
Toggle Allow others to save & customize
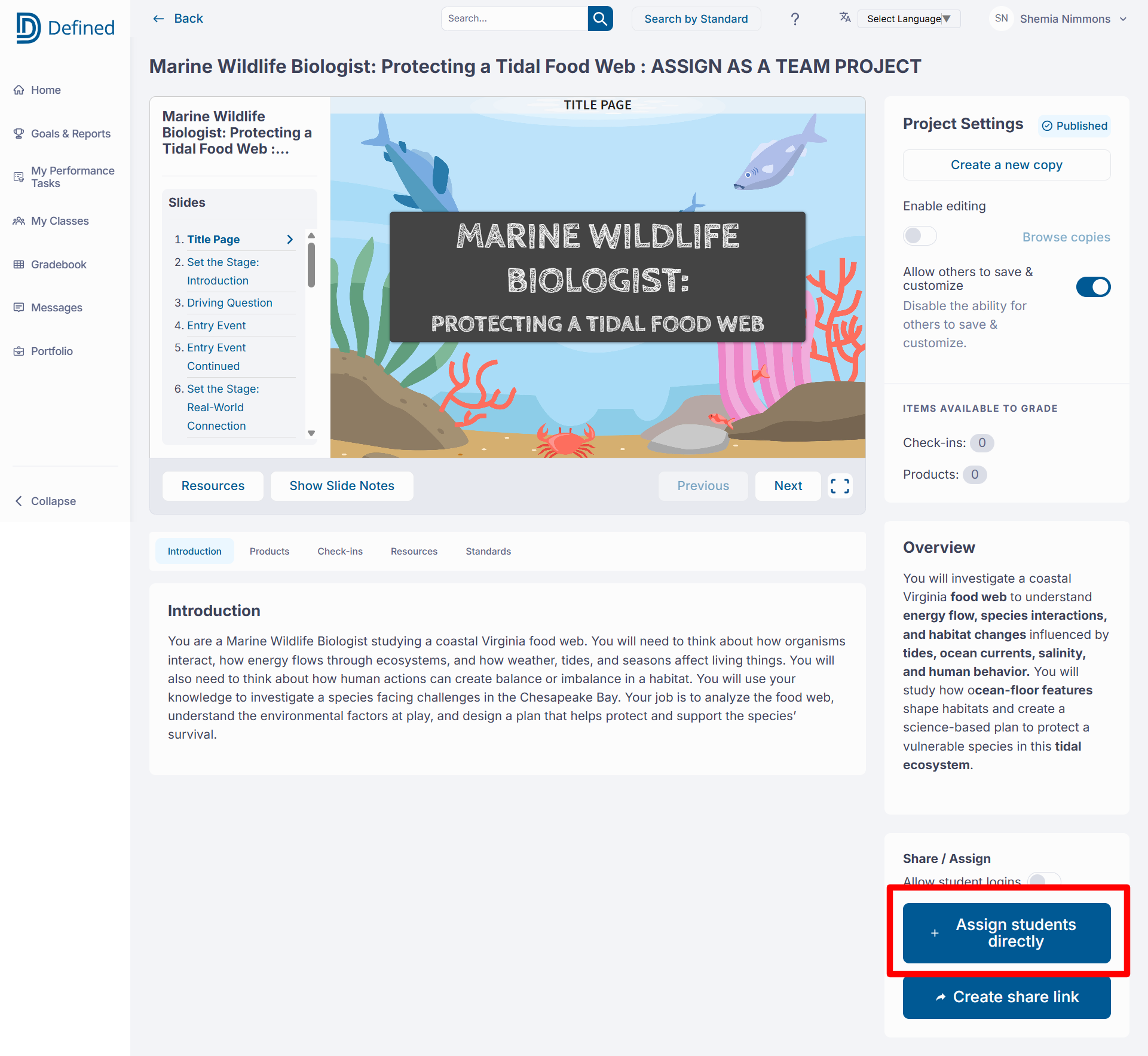[1093, 287]
